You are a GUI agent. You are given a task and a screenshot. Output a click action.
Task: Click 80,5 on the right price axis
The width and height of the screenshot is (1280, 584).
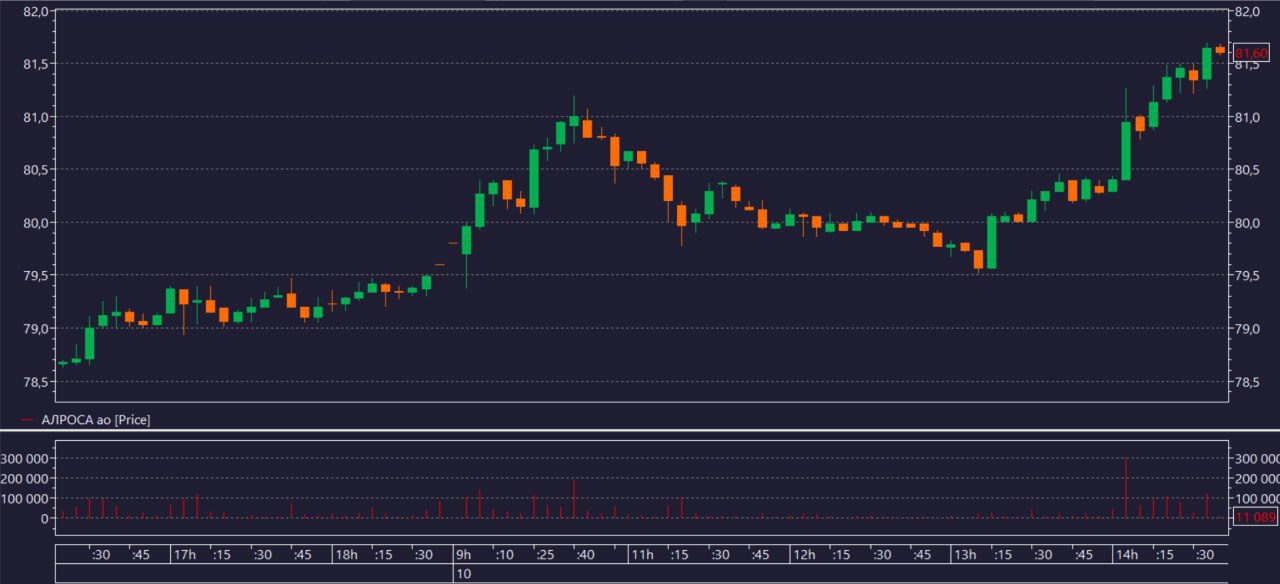(1248, 170)
